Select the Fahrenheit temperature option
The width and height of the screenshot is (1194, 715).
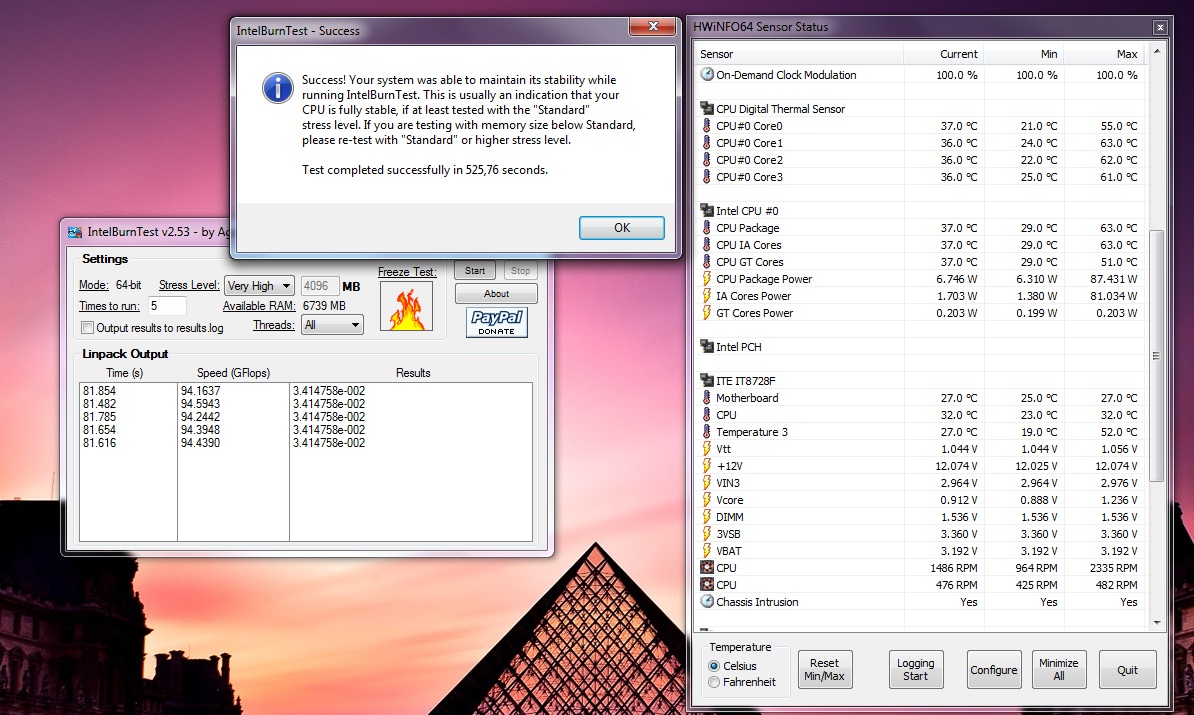click(714, 682)
